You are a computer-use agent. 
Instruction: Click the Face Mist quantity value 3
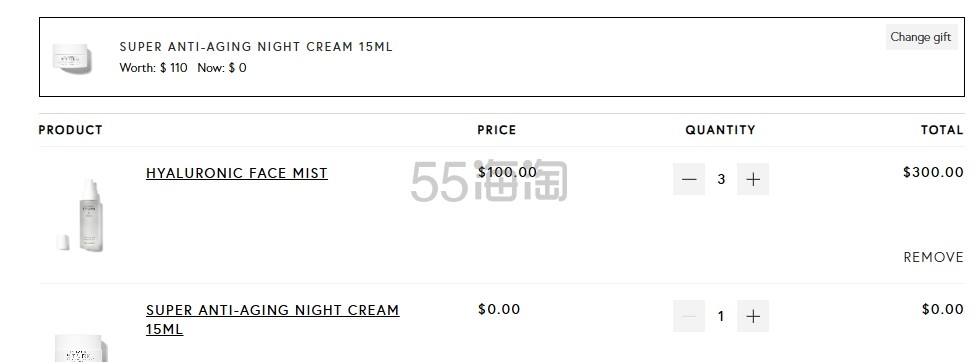click(721, 179)
